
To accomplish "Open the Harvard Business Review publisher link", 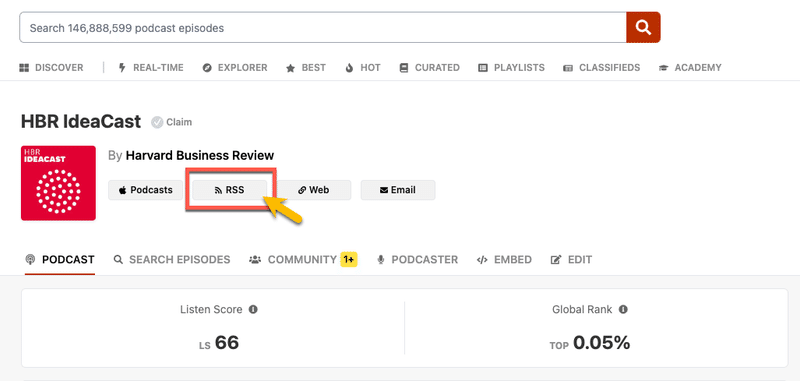I will [x=199, y=156].
